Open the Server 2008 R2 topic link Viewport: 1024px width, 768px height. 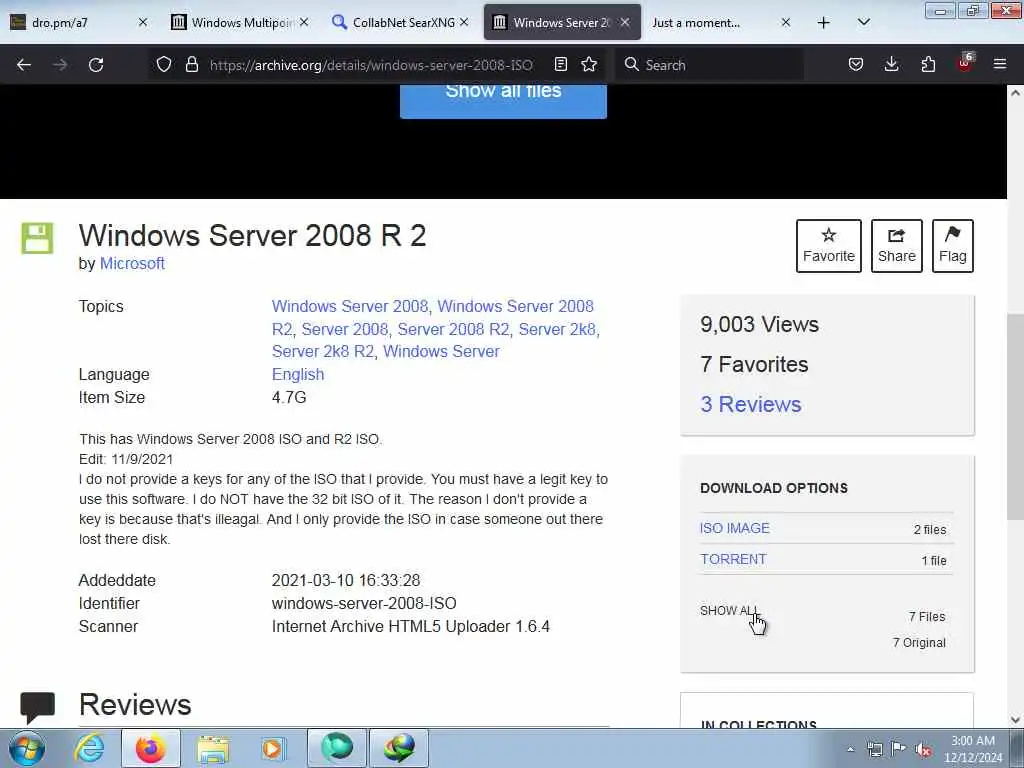454,329
